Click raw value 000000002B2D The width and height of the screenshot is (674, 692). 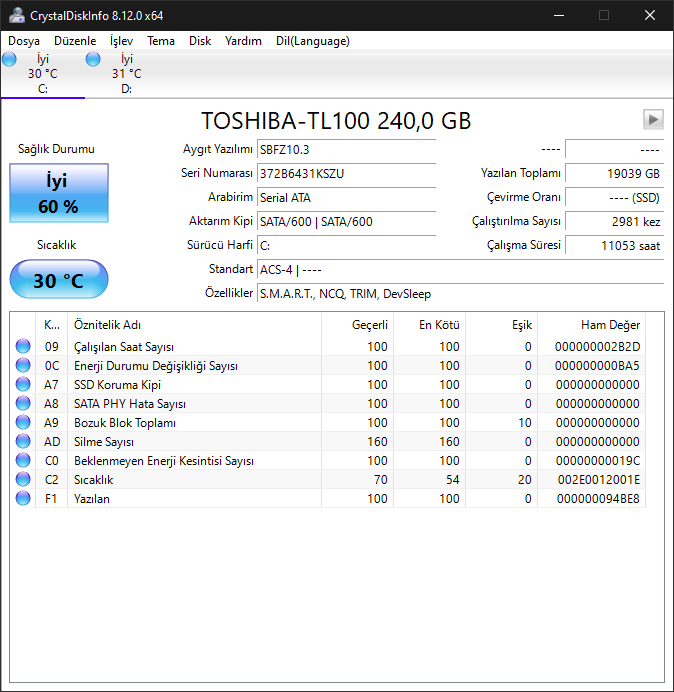[x=597, y=347]
